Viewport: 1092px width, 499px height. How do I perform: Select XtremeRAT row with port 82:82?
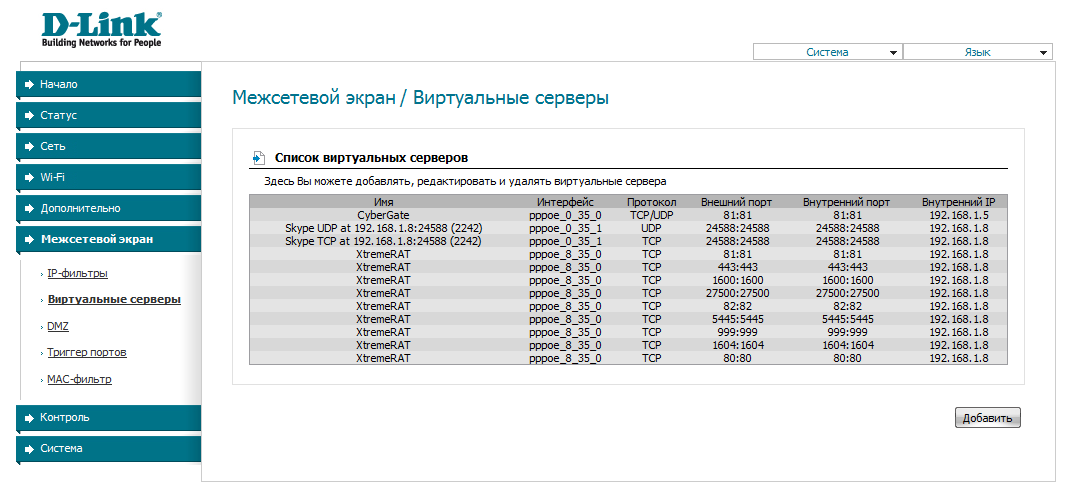[x=628, y=306]
